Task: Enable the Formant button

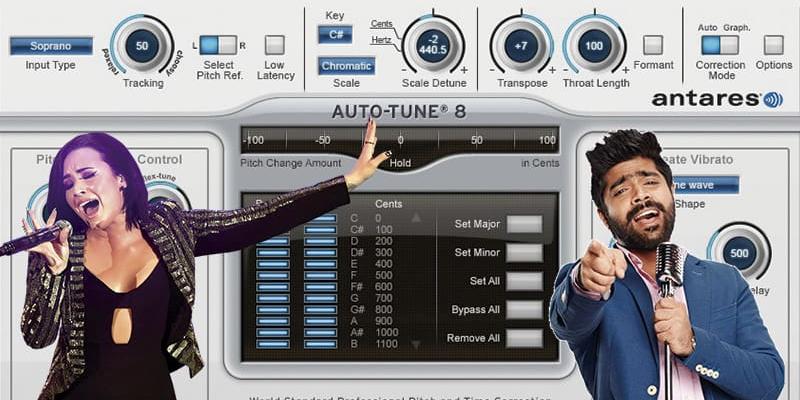Action: point(653,45)
